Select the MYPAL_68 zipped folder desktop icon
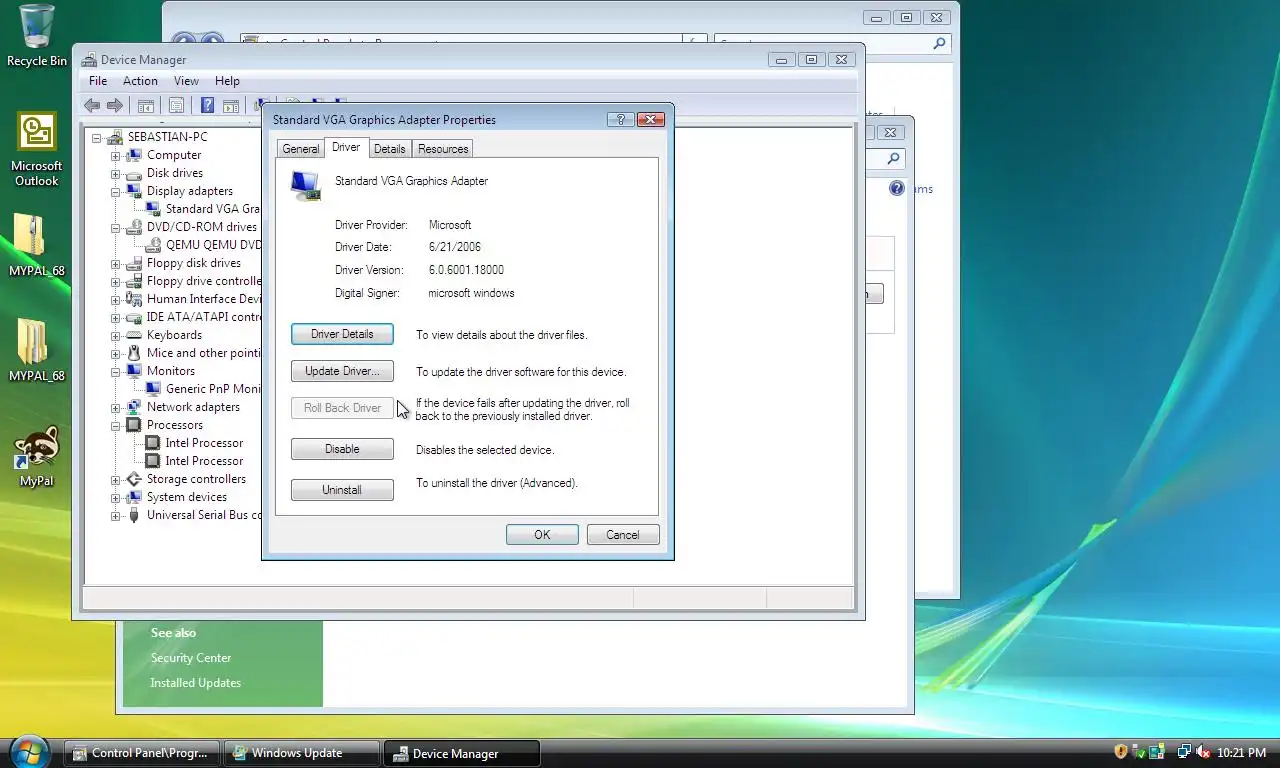This screenshot has height=768, width=1280. pos(37,245)
